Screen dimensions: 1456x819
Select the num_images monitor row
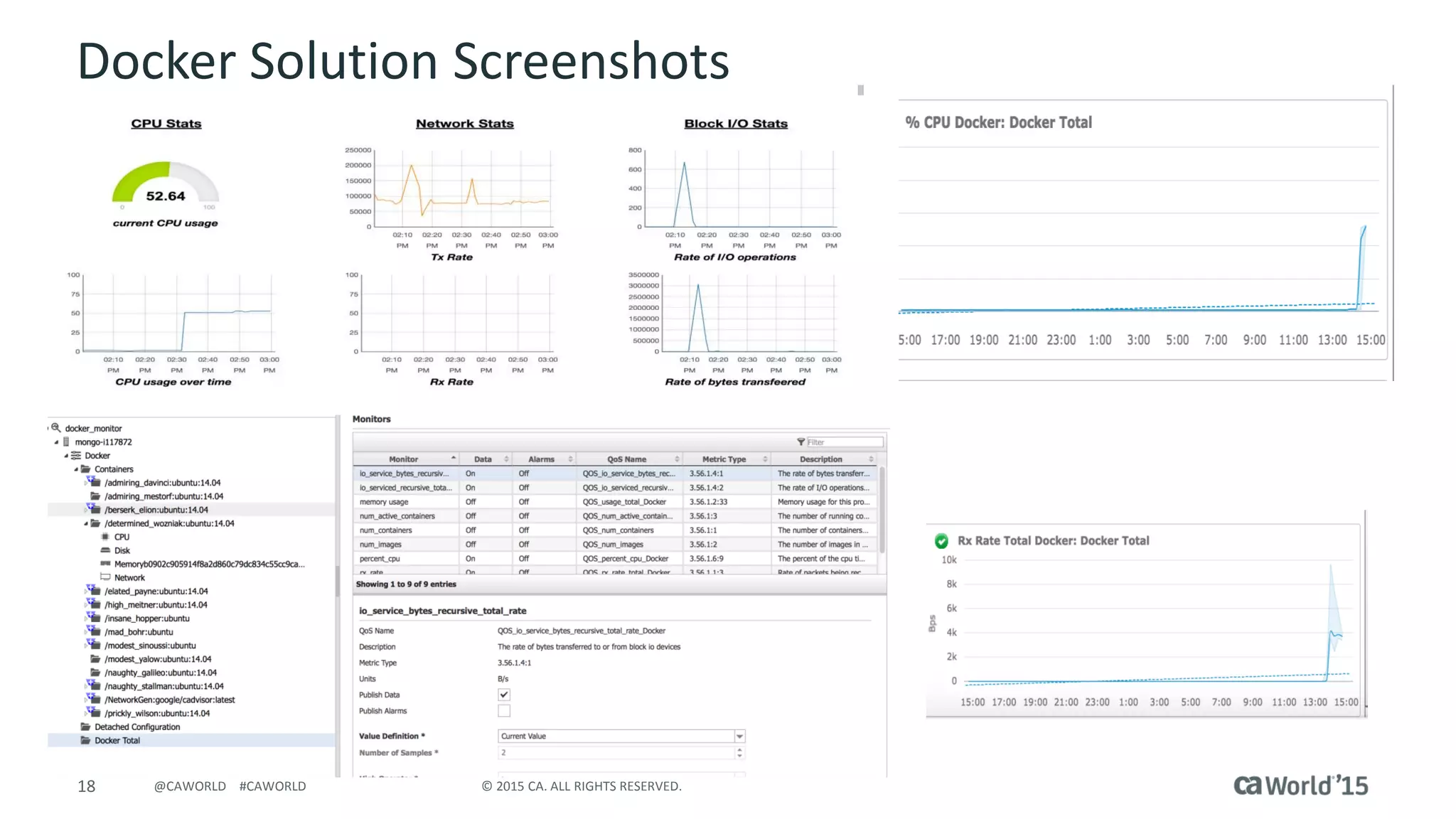[616, 545]
